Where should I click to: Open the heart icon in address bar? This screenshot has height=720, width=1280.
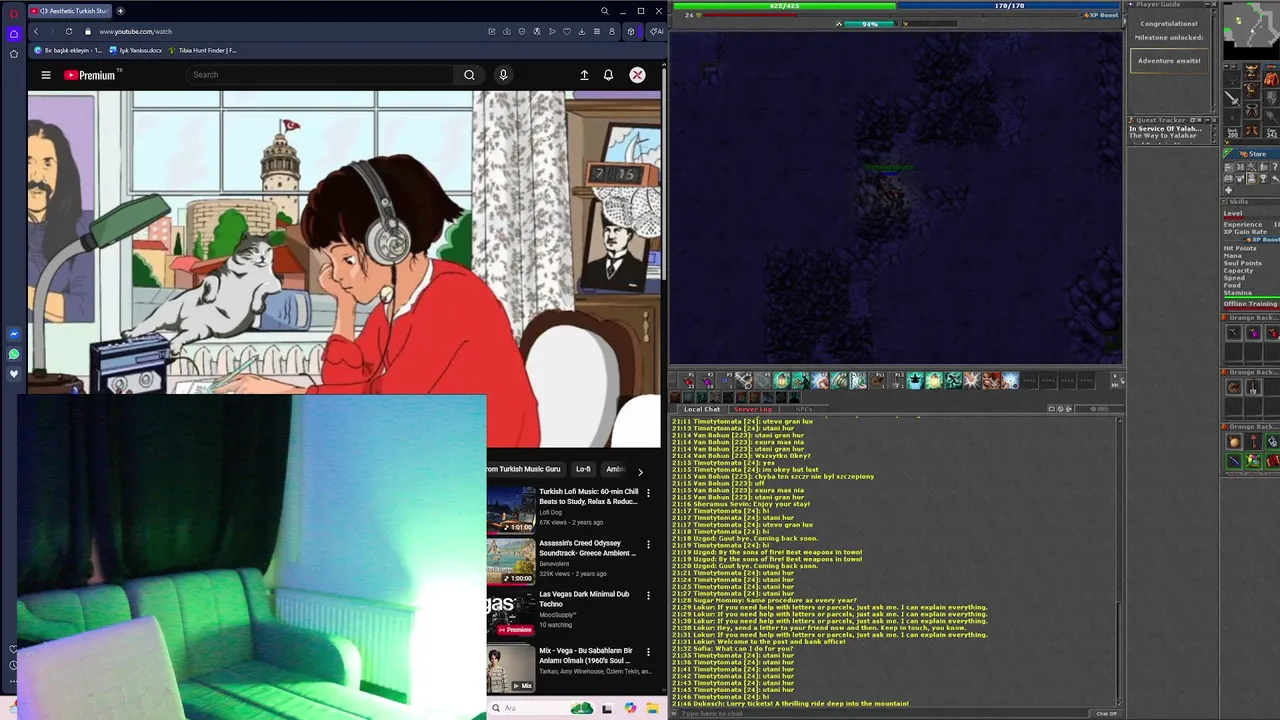click(567, 31)
